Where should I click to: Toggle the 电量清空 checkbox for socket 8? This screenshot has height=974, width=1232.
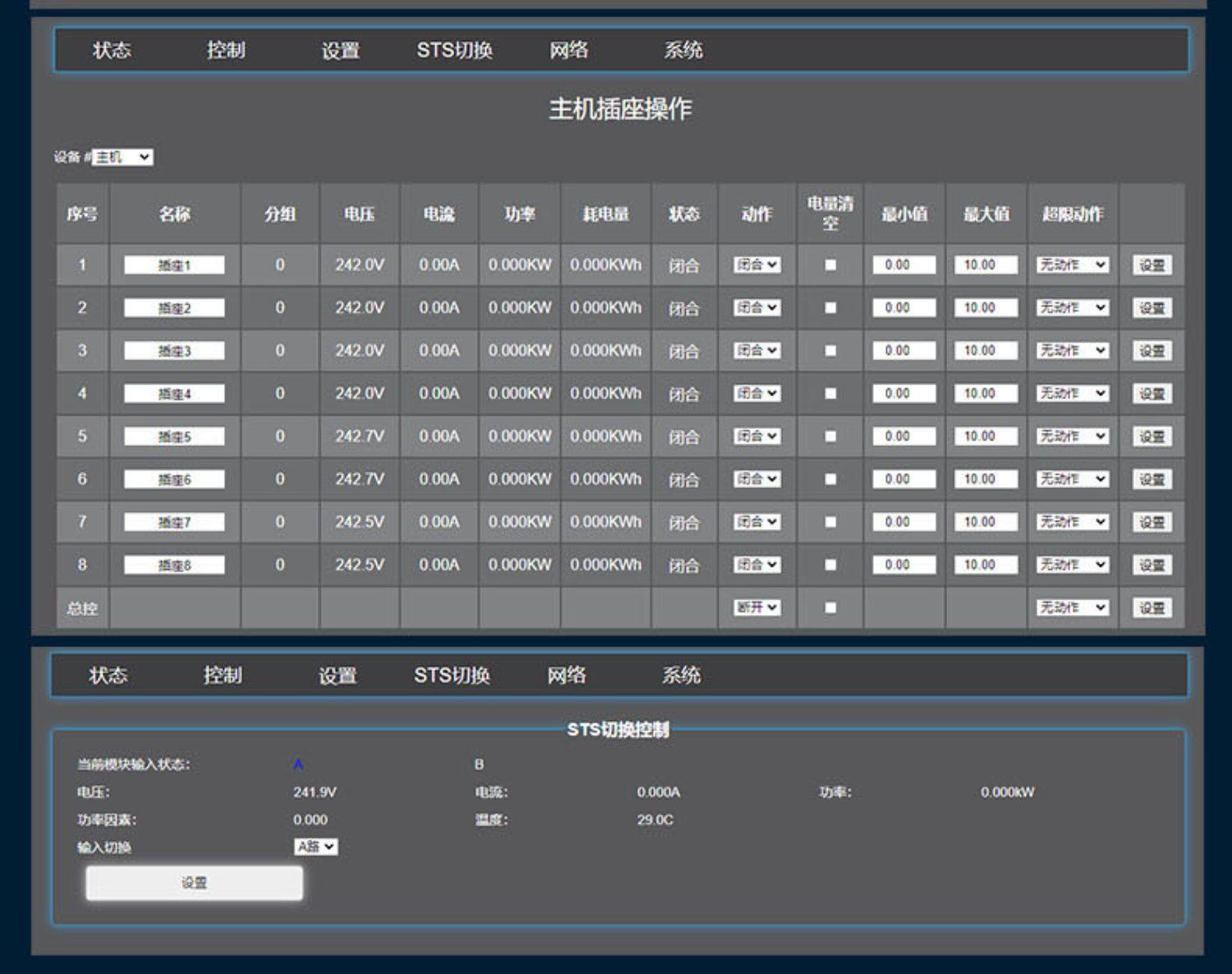coord(830,565)
